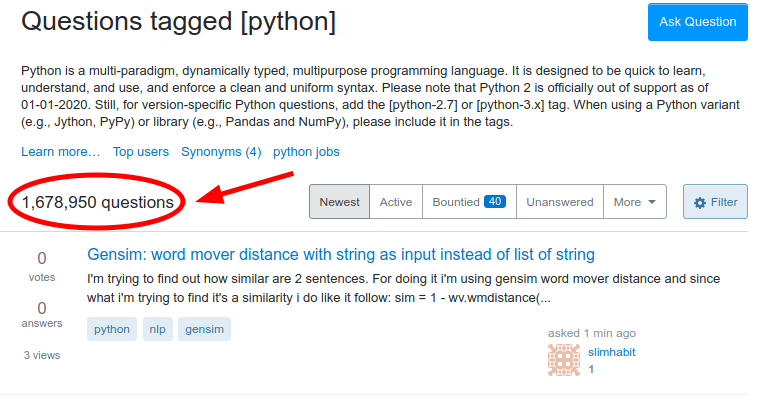This screenshot has width=761, height=403.
Task: Expand the More sorting options
Action: tap(635, 202)
